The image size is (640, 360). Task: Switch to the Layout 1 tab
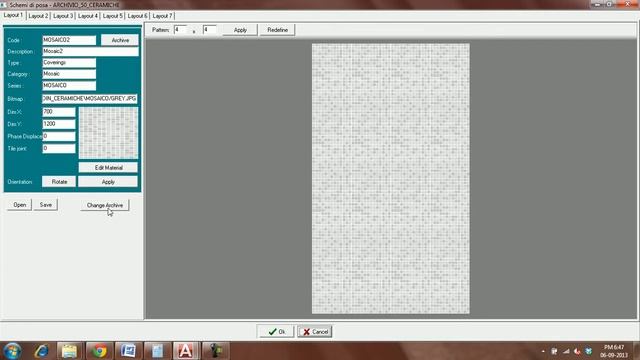coord(13,15)
